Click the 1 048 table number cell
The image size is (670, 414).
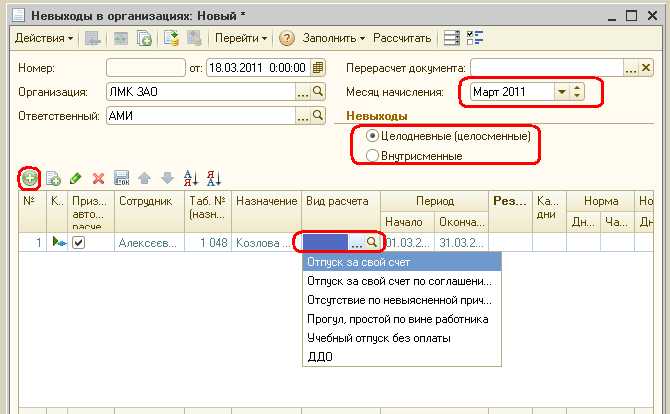208,243
